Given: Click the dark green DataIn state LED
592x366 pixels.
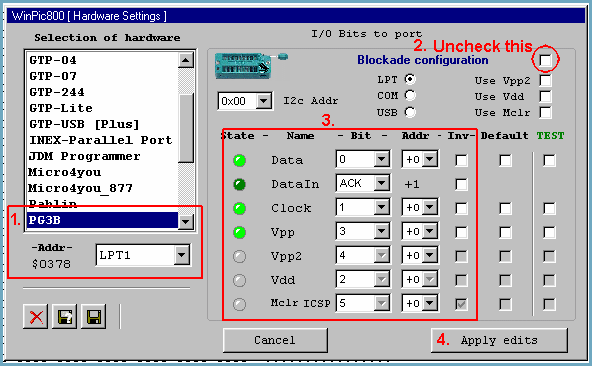Looking at the screenshot, I should pyautogui.click(x=239, y=184).
